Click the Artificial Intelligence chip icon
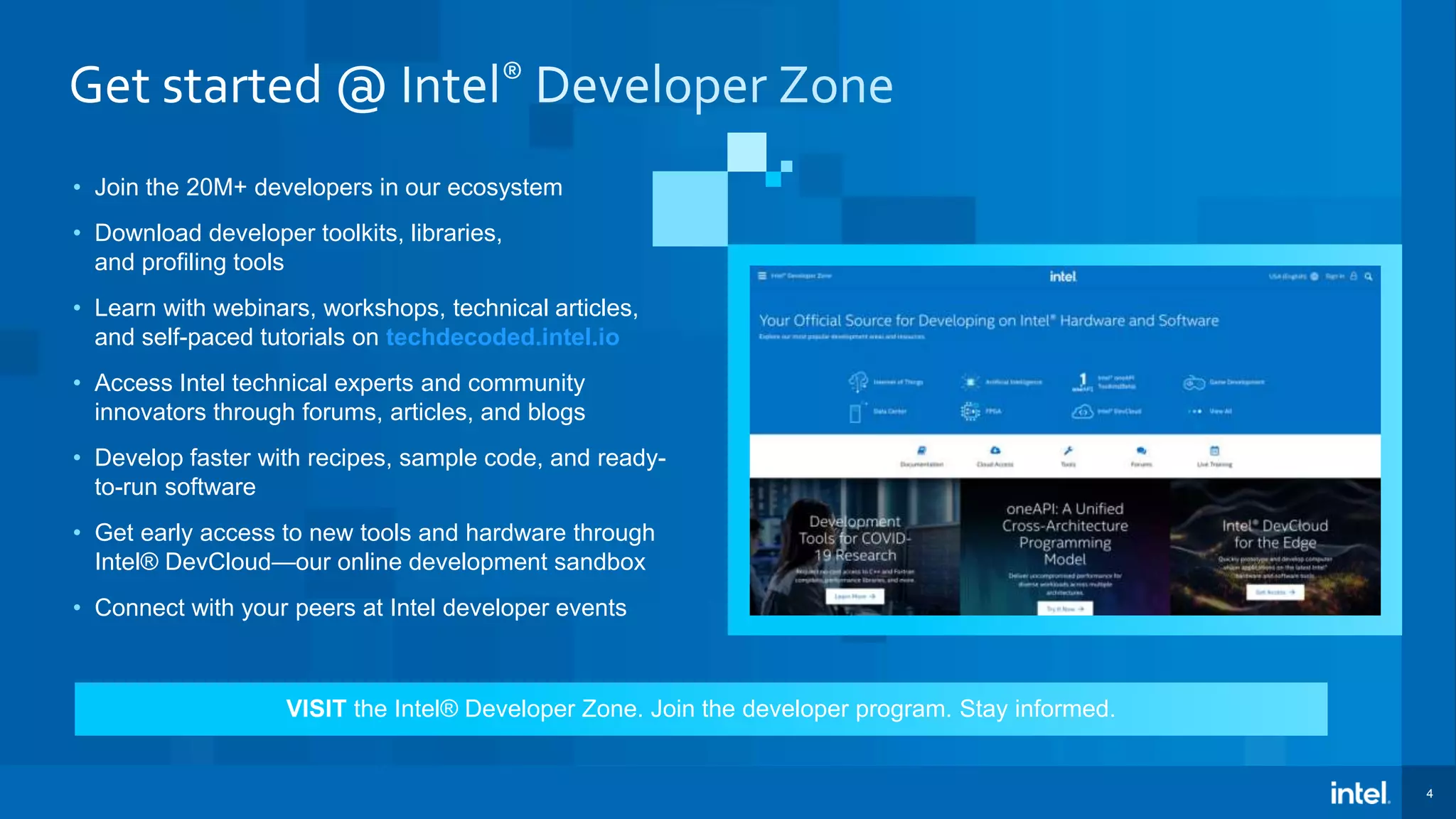 (970, 382)
